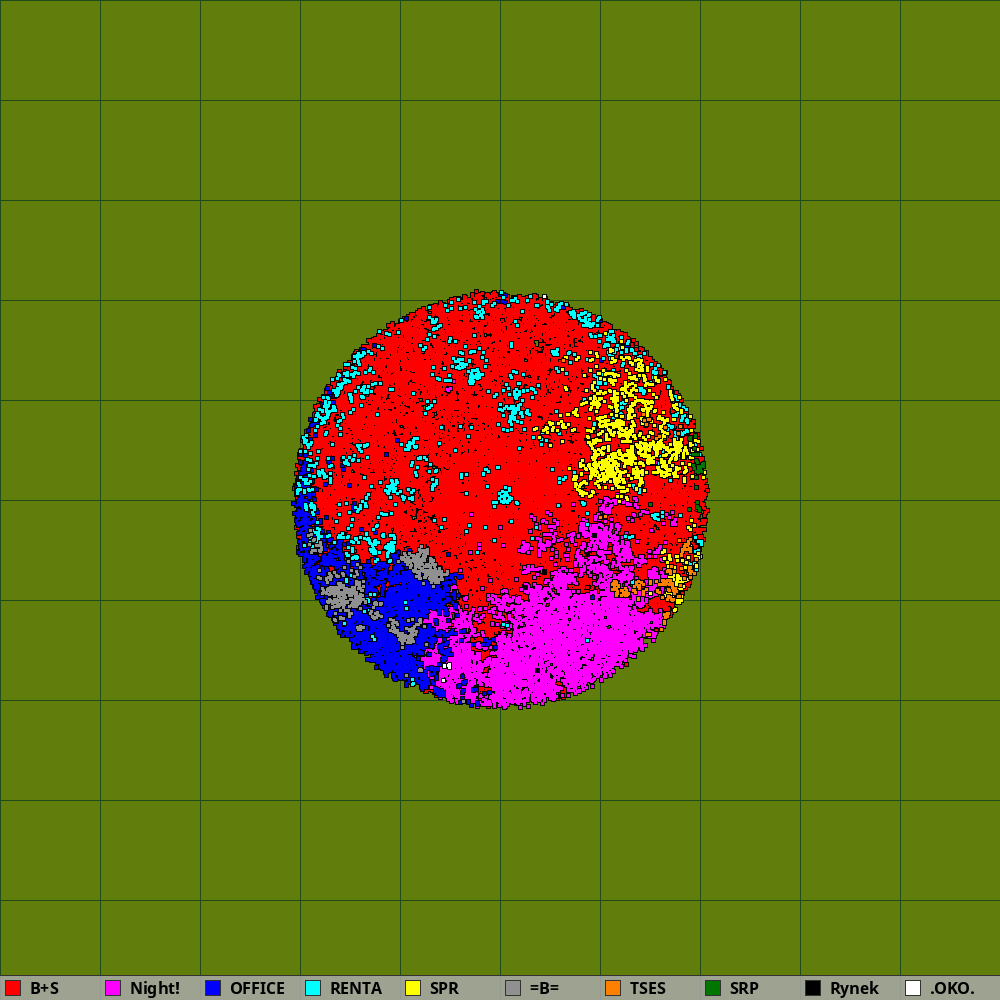Click the orange TSES legend swatch
Screen dimensions: 1000x1000
click(x=613, y=988)
